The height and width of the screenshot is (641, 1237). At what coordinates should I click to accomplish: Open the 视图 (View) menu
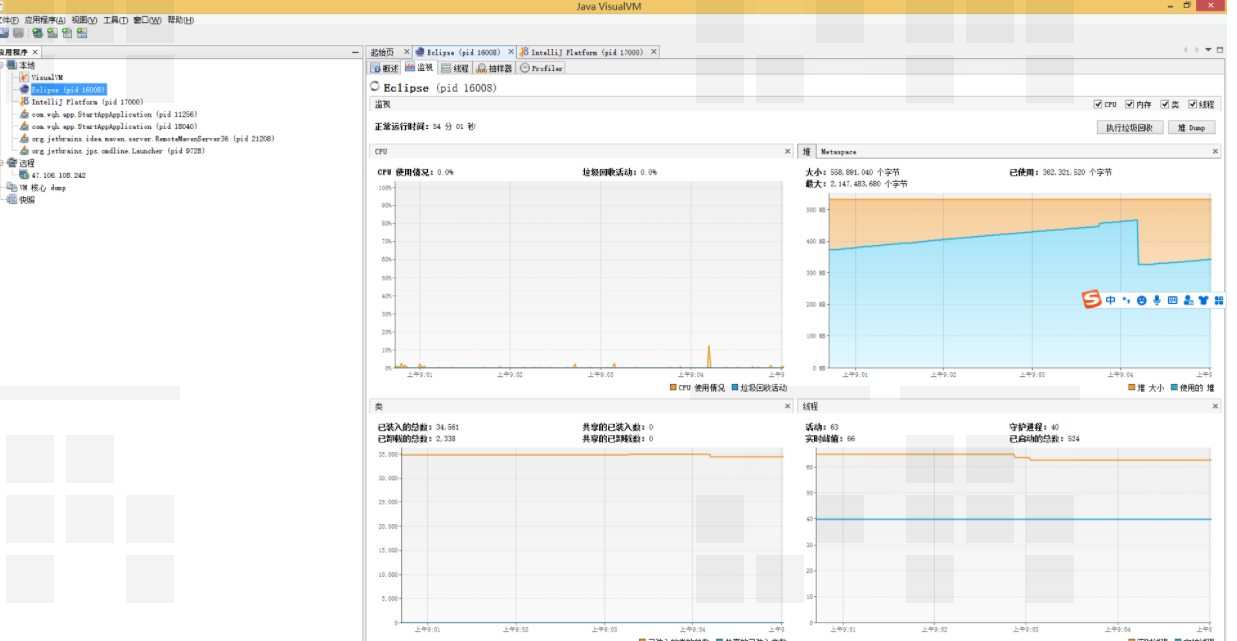tap(84, 20)
